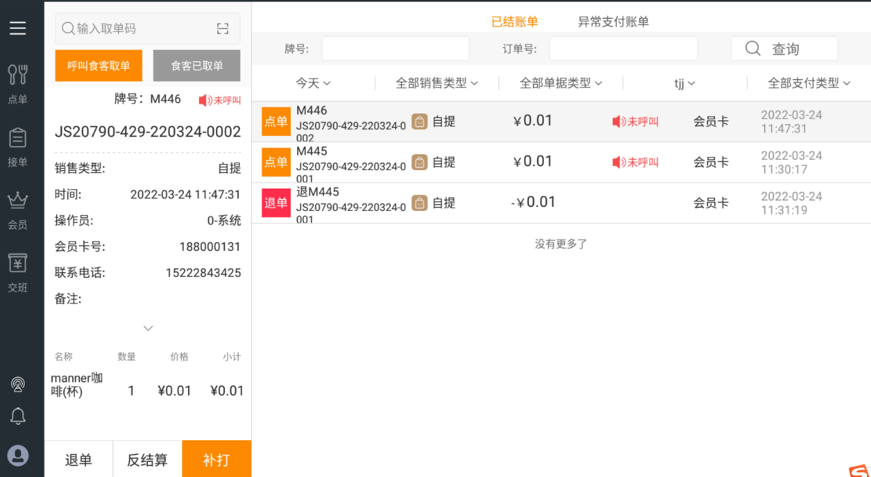Viewport: 871px width, 477px height.
Task: Click the 补打 reprint button
Action: (x=217, y=459)
